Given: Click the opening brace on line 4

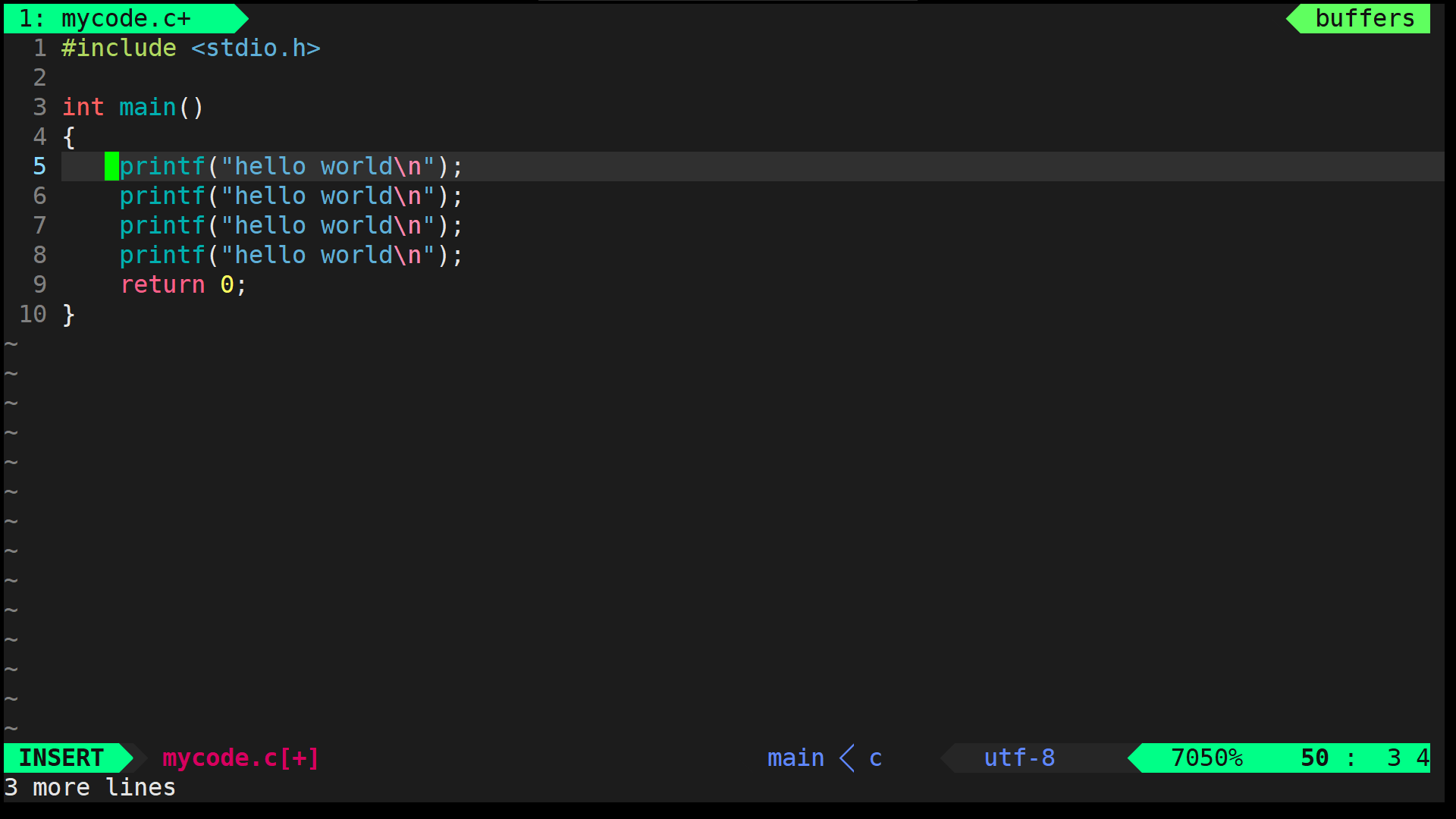Looking at the screenshot, I should [x=69, y=136].
